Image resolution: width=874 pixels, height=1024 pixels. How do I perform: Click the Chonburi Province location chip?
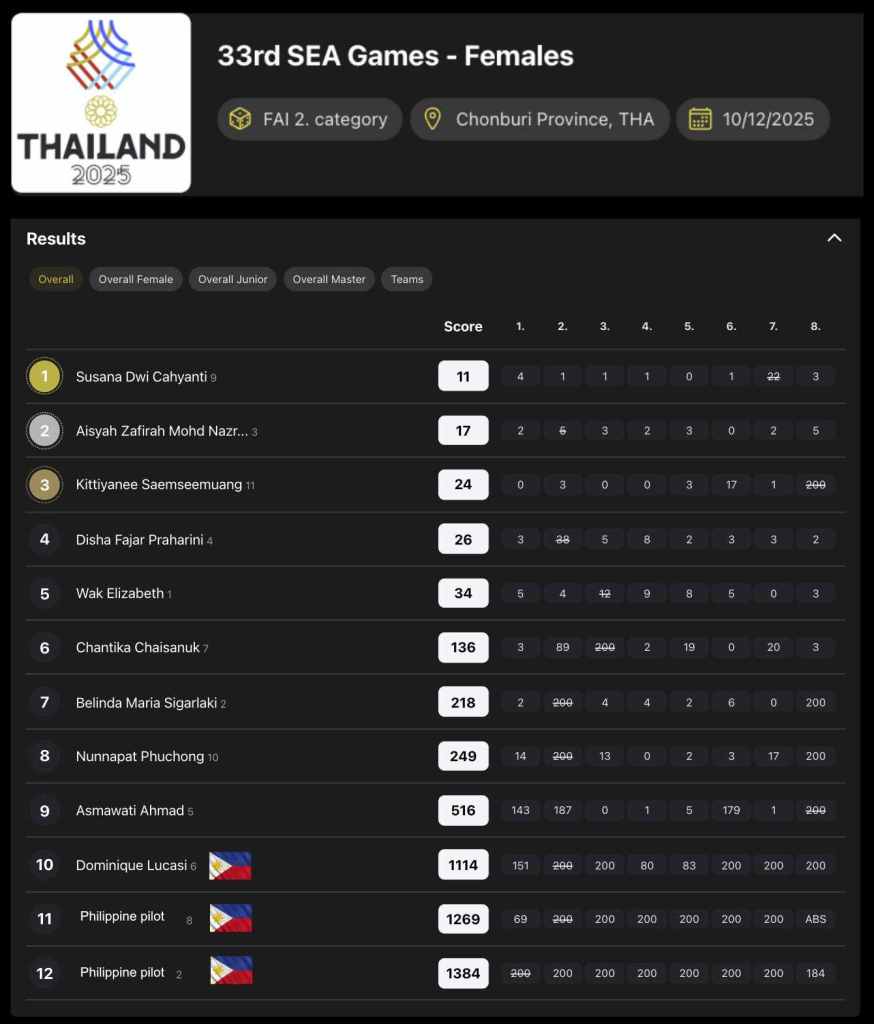point(540,119)
